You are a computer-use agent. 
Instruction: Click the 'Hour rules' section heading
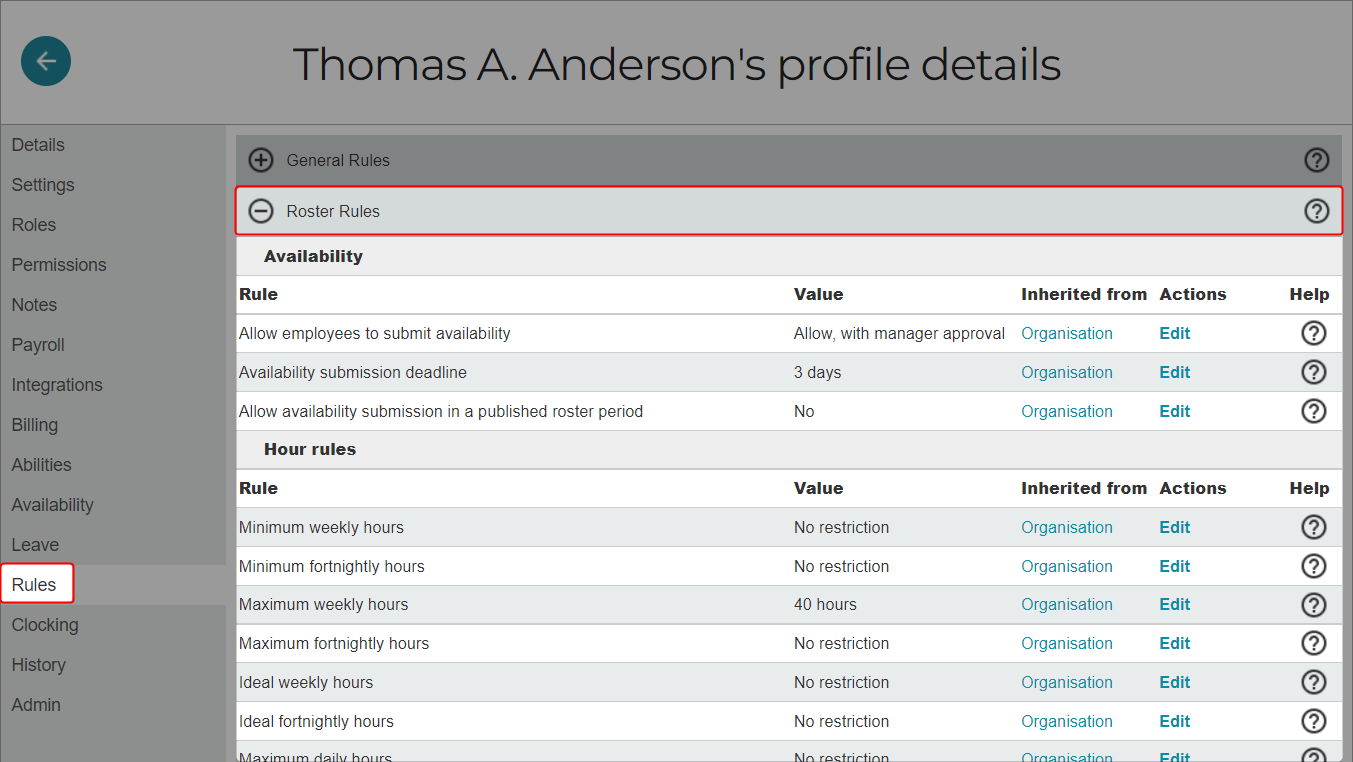(310, 449)
